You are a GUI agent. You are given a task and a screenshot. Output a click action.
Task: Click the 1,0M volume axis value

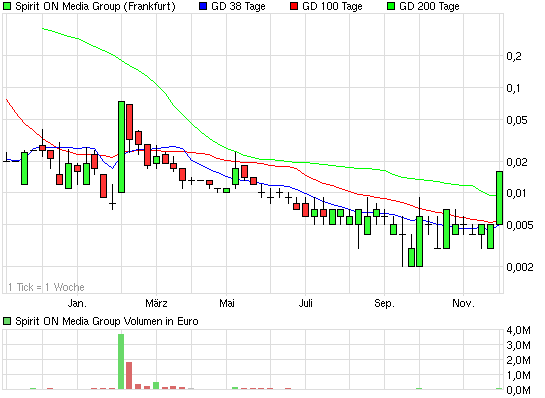(518, 375)
